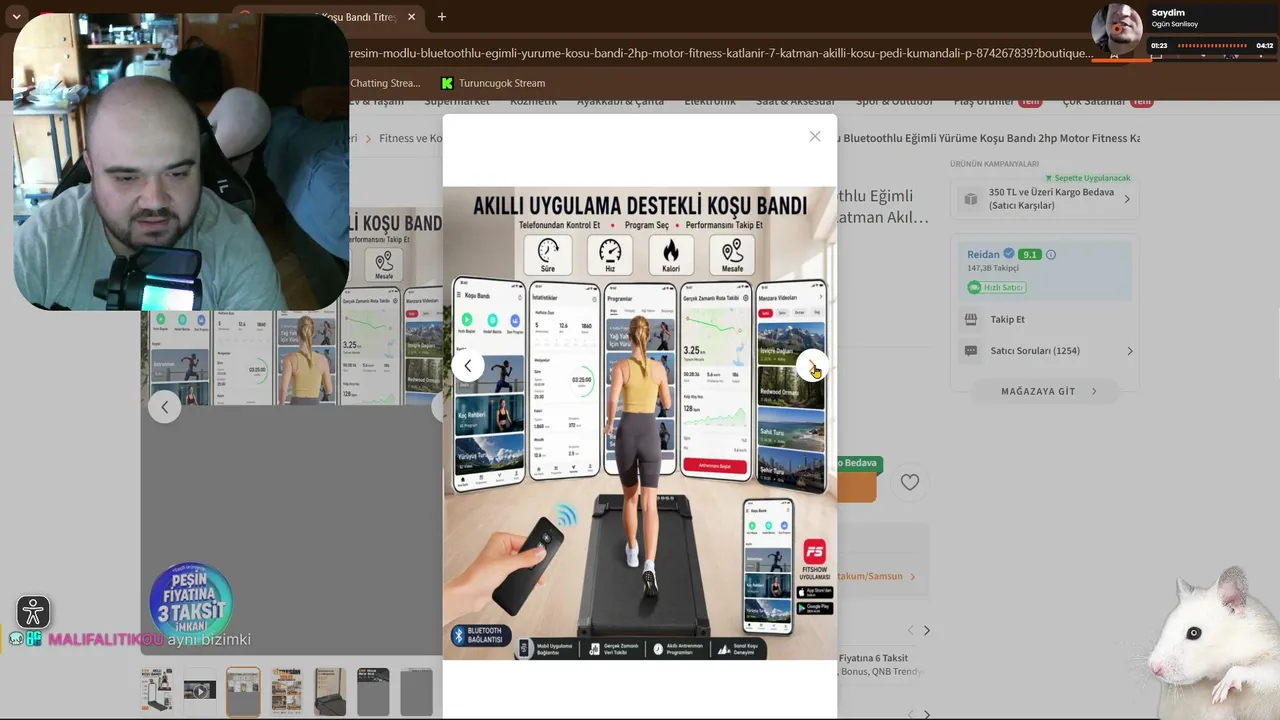Click the Reidan verified seller badge
This screenshot has height=720, width=1280.
(1009, 254)
